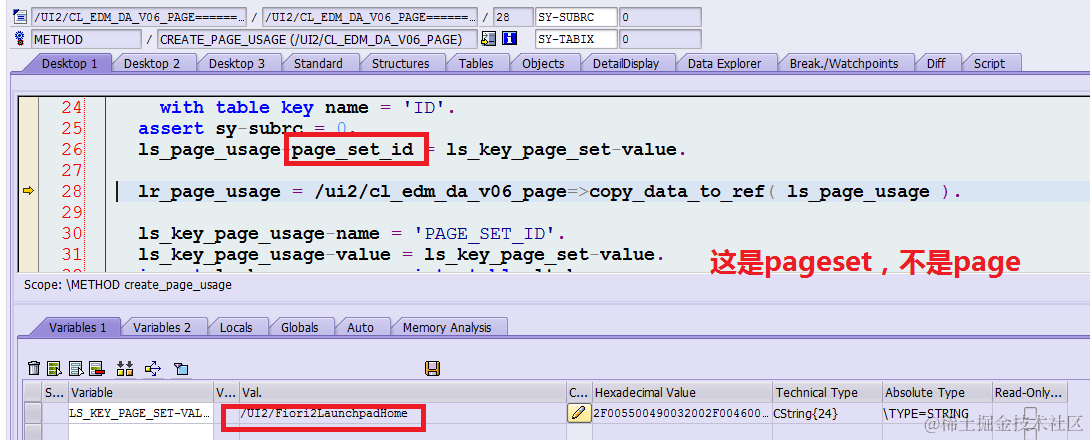The width and height of the screenshot is (1090, 440).
Task: Click the CString{24} technical type cell
Action: pyautogui.click(x=827, y=414)
